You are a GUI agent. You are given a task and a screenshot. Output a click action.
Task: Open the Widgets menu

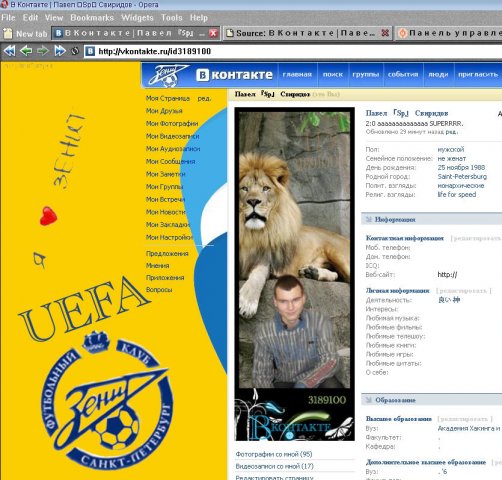click(x=137, y=18)
